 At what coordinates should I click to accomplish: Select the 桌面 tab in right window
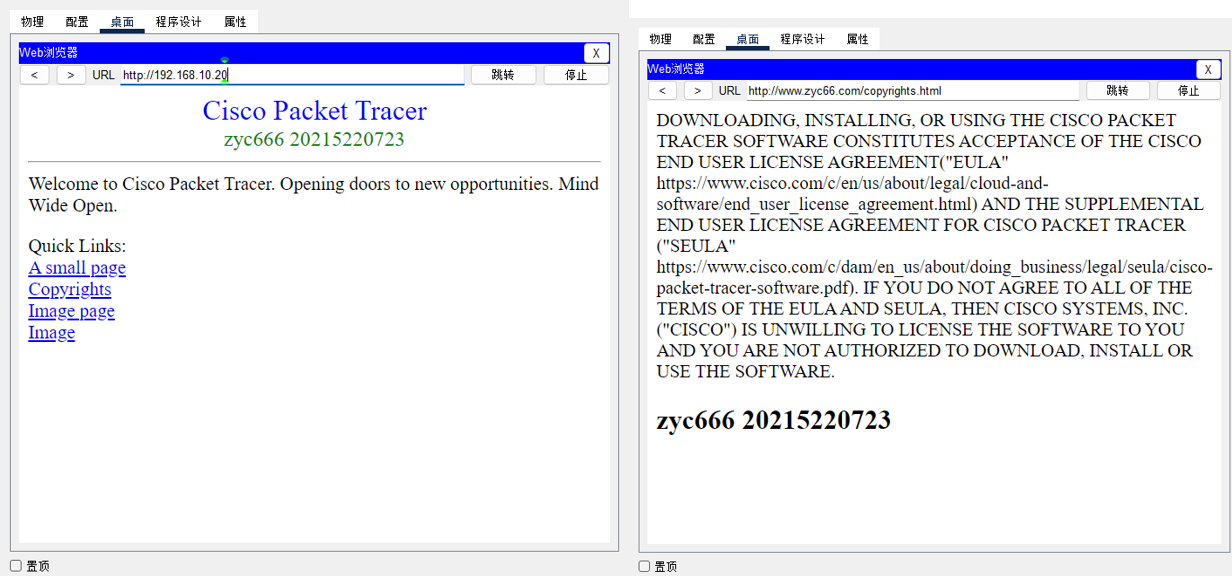748,39
